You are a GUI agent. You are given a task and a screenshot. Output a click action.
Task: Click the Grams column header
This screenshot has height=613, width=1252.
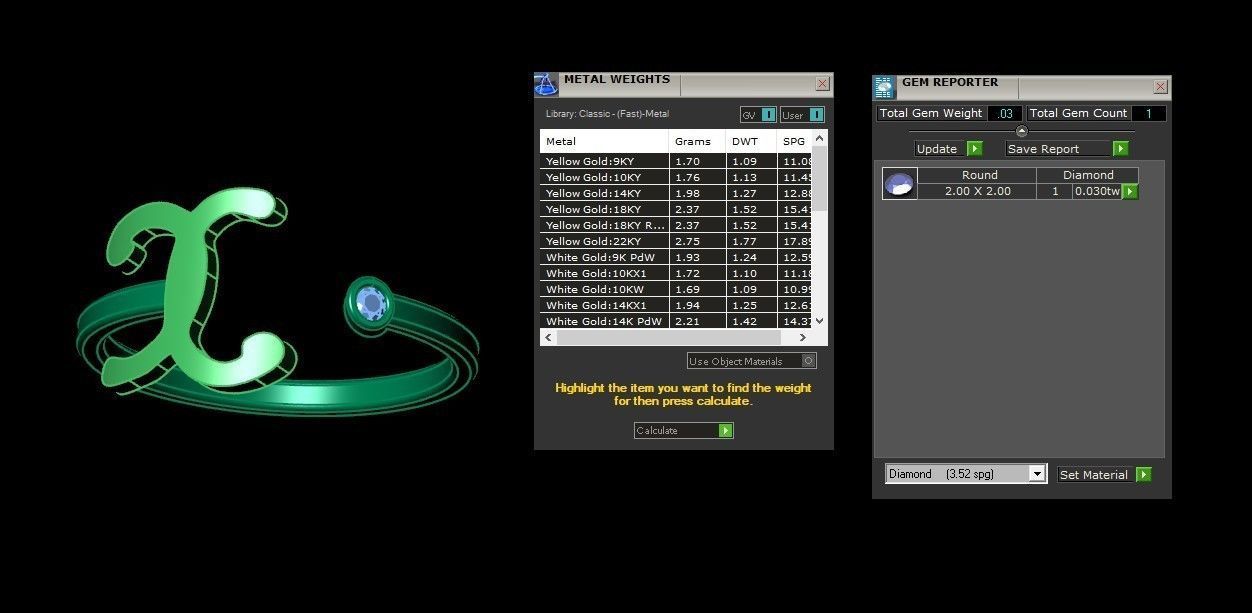tap(694, 142)
